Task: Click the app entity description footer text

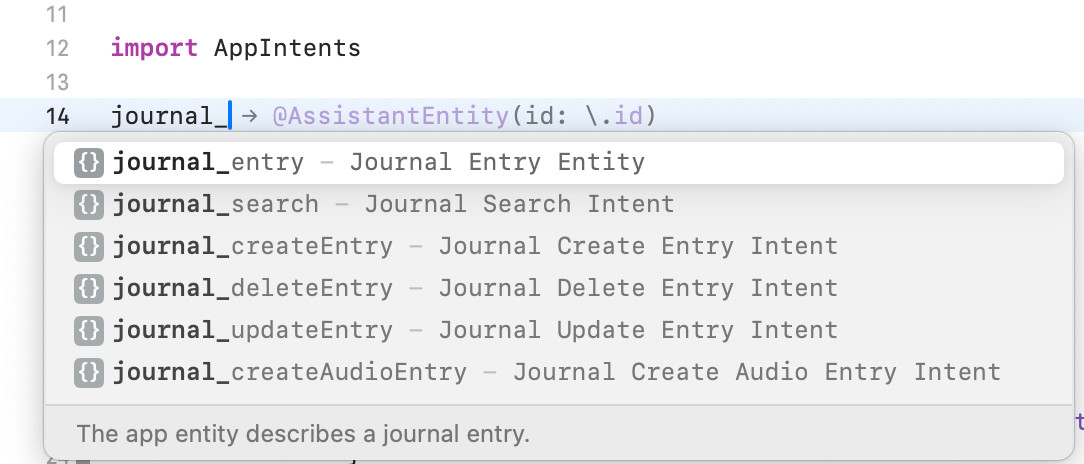Action: pos(303,434)
